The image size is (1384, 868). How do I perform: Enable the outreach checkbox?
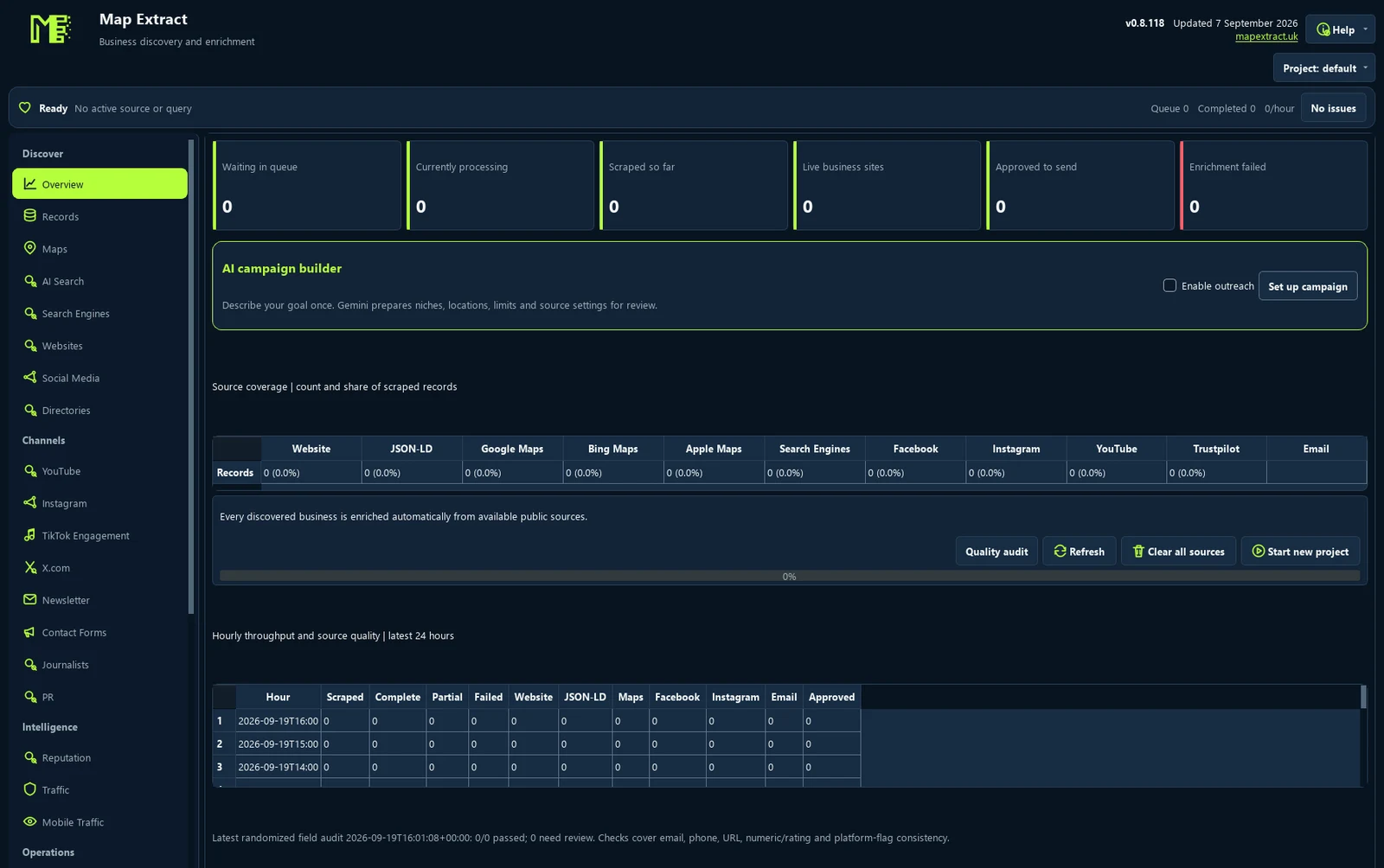tap(1169, 285)
